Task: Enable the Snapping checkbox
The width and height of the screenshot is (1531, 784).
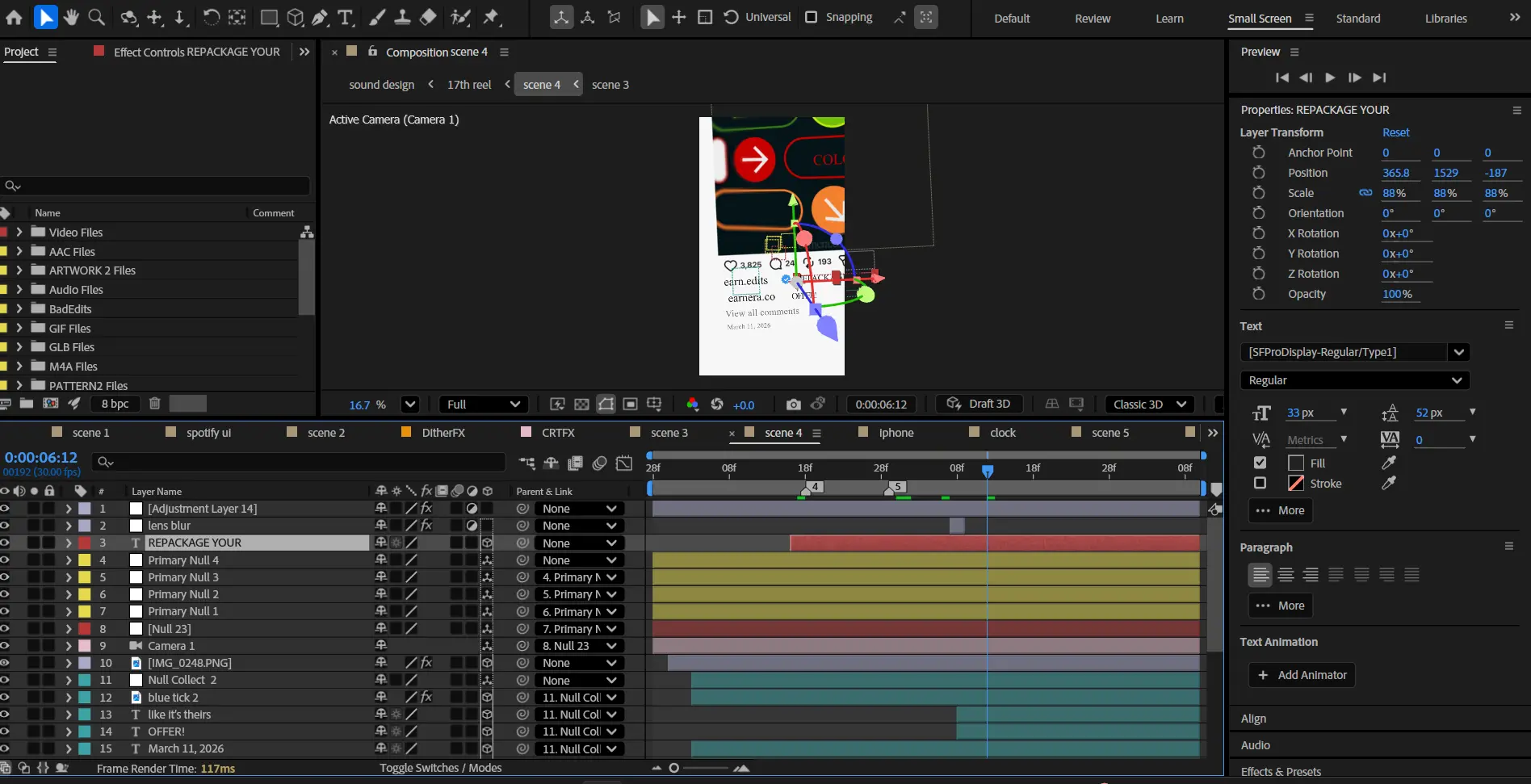Action: pyautogui.click(x=812, y=17)
